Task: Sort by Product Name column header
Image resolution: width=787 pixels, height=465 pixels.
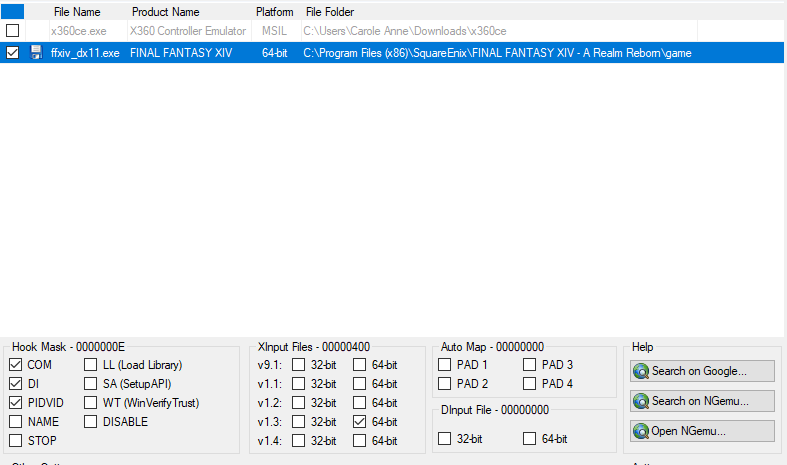Action: (166, 12)
